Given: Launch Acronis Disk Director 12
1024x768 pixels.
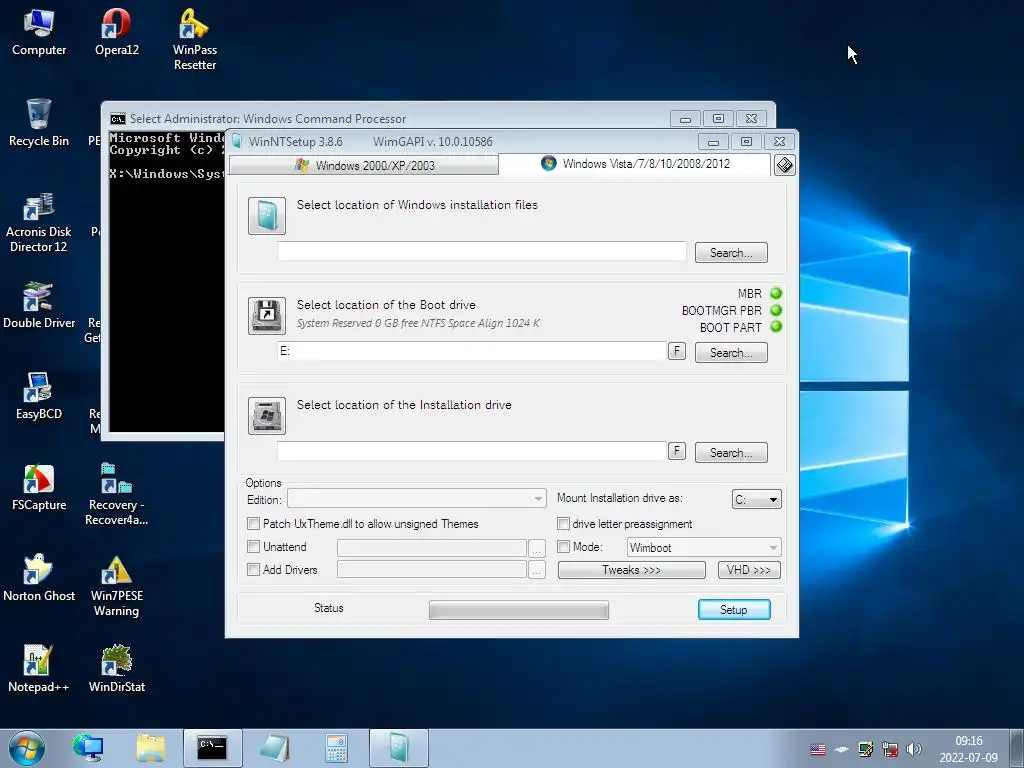Looking at the screenshot, I should click(39, 222).
